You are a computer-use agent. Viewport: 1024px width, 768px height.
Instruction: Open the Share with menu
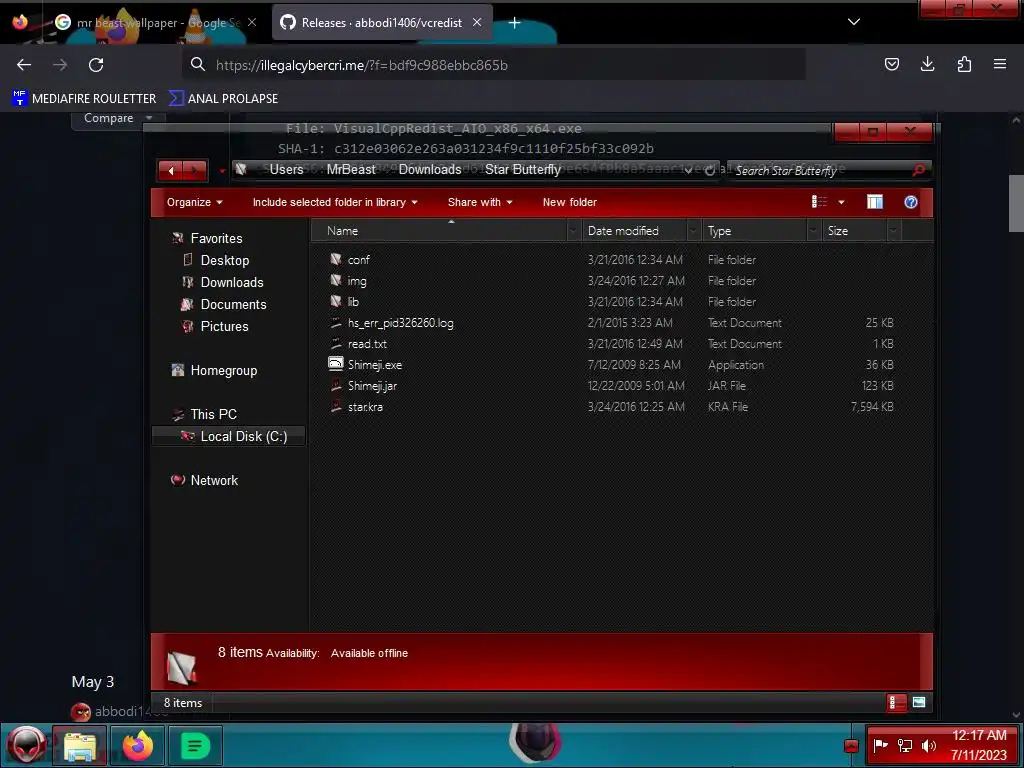click(x=480, y=202)
